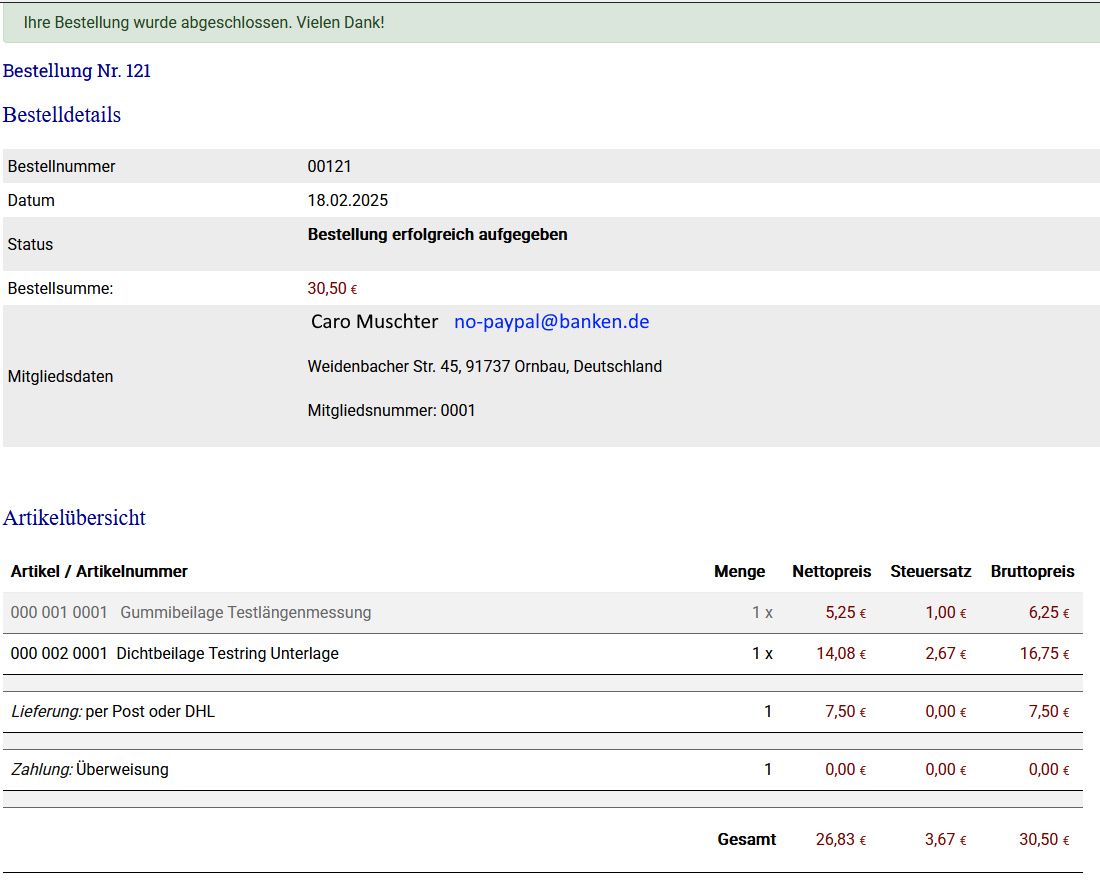Click the Mitgliedsnummer: 0001 text
1100x893 pixels.
pos(391,411)
